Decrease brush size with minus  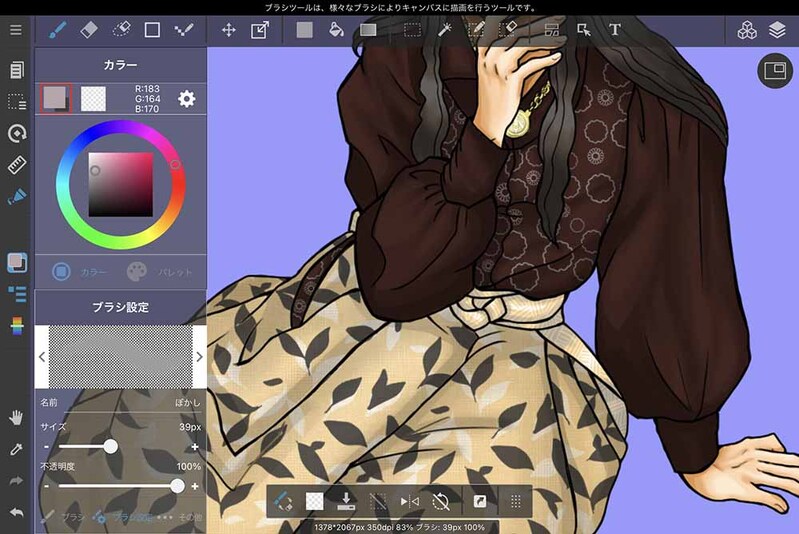point(46,447)
